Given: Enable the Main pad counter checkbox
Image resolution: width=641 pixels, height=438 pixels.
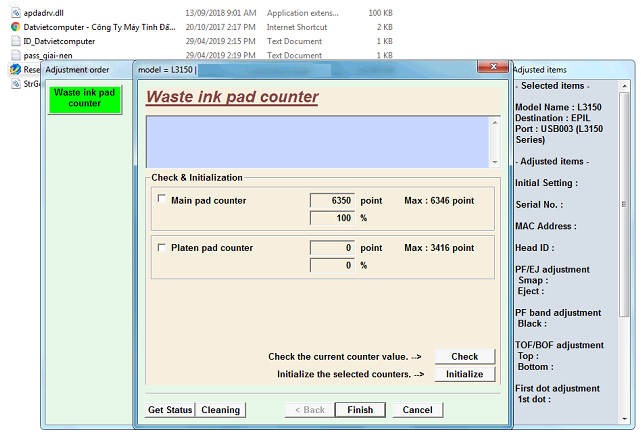Looking at the screenshot, I should pyautogui.click(x=162, y=199).
